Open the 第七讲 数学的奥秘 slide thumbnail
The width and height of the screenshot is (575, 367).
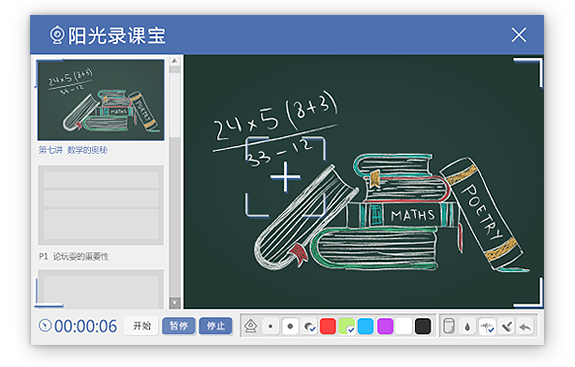tap(101, 100)
